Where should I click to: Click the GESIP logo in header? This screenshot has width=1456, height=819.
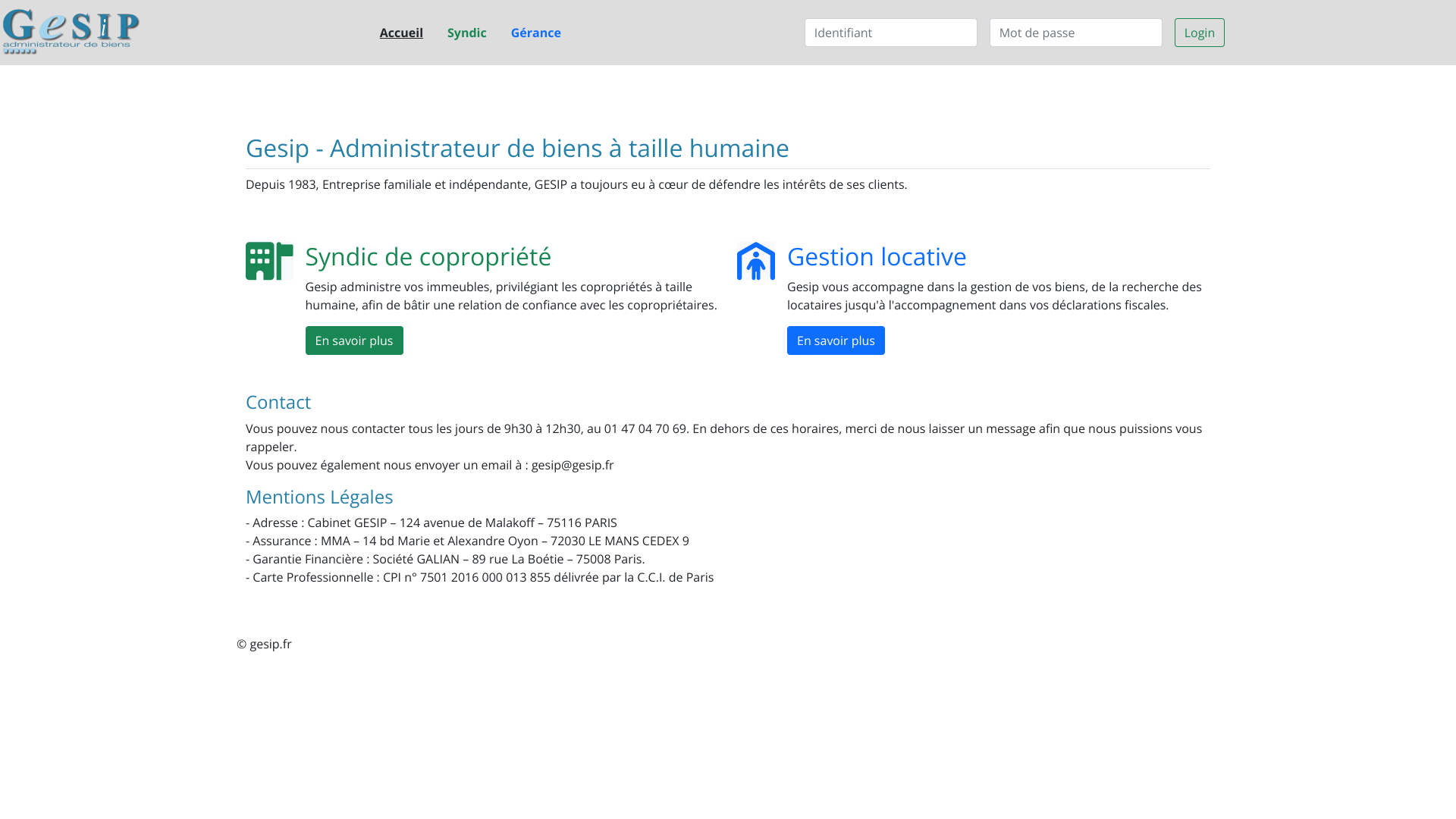tap(71, 32)
